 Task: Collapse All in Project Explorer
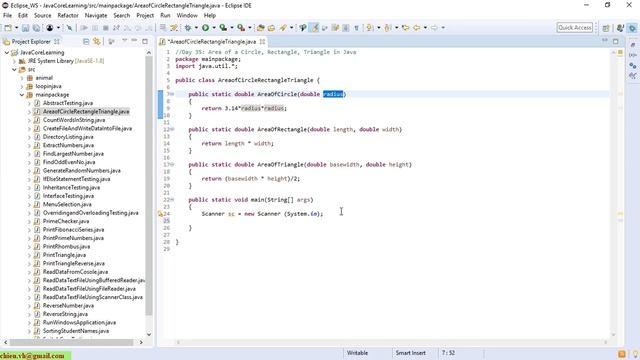[x=86, y=42]
